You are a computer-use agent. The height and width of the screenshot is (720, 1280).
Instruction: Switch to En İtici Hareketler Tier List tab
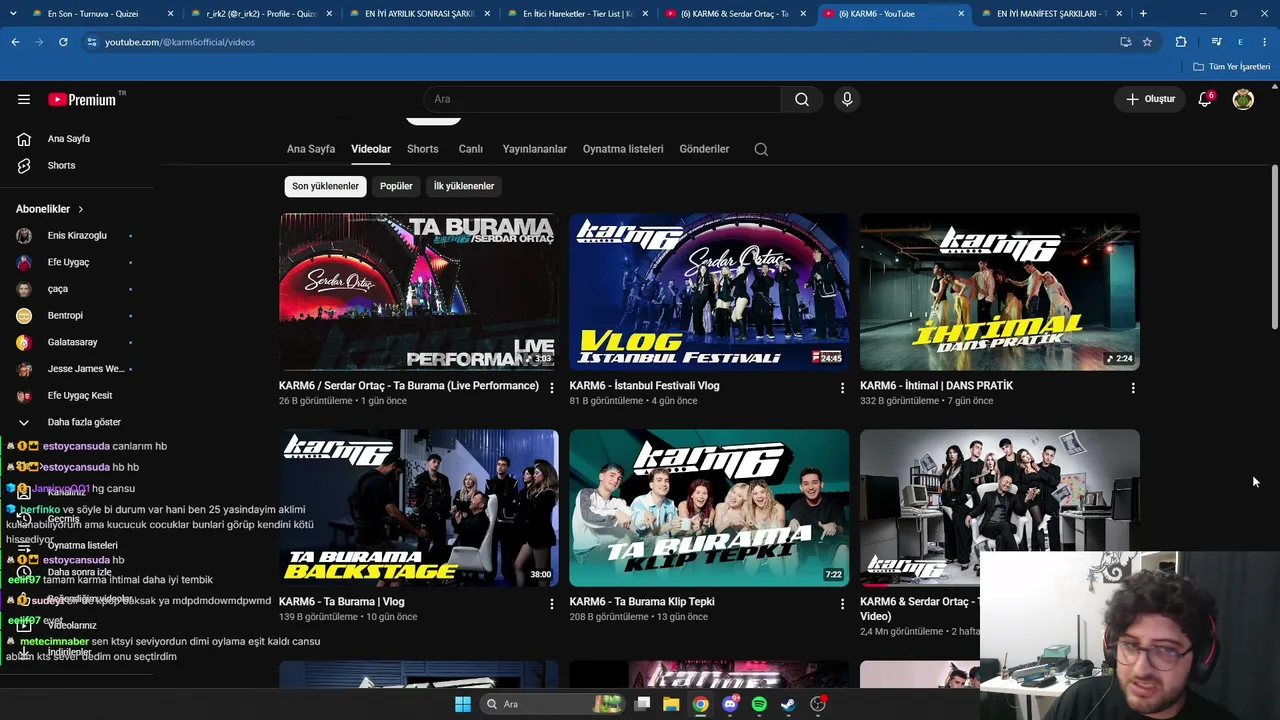point(578,14)
